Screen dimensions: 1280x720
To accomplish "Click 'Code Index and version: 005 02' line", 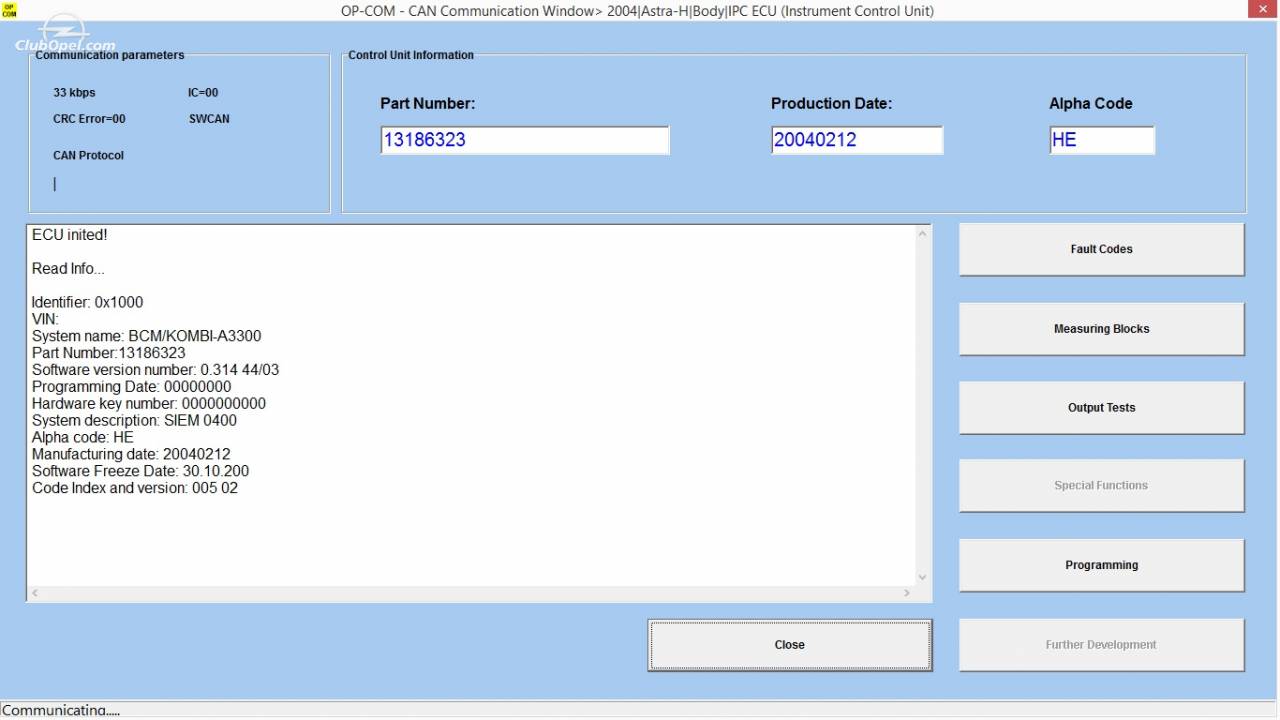I will click(x=135, y=488).
